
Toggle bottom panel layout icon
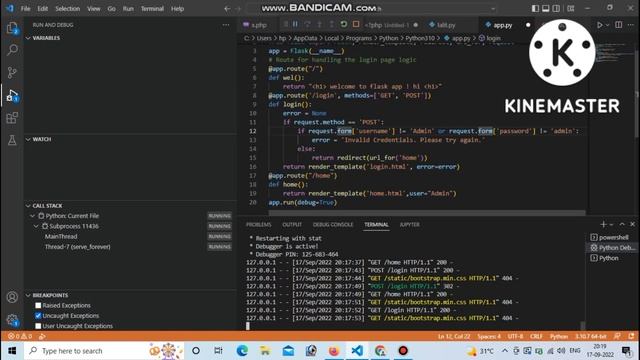(x=546, y=9)
